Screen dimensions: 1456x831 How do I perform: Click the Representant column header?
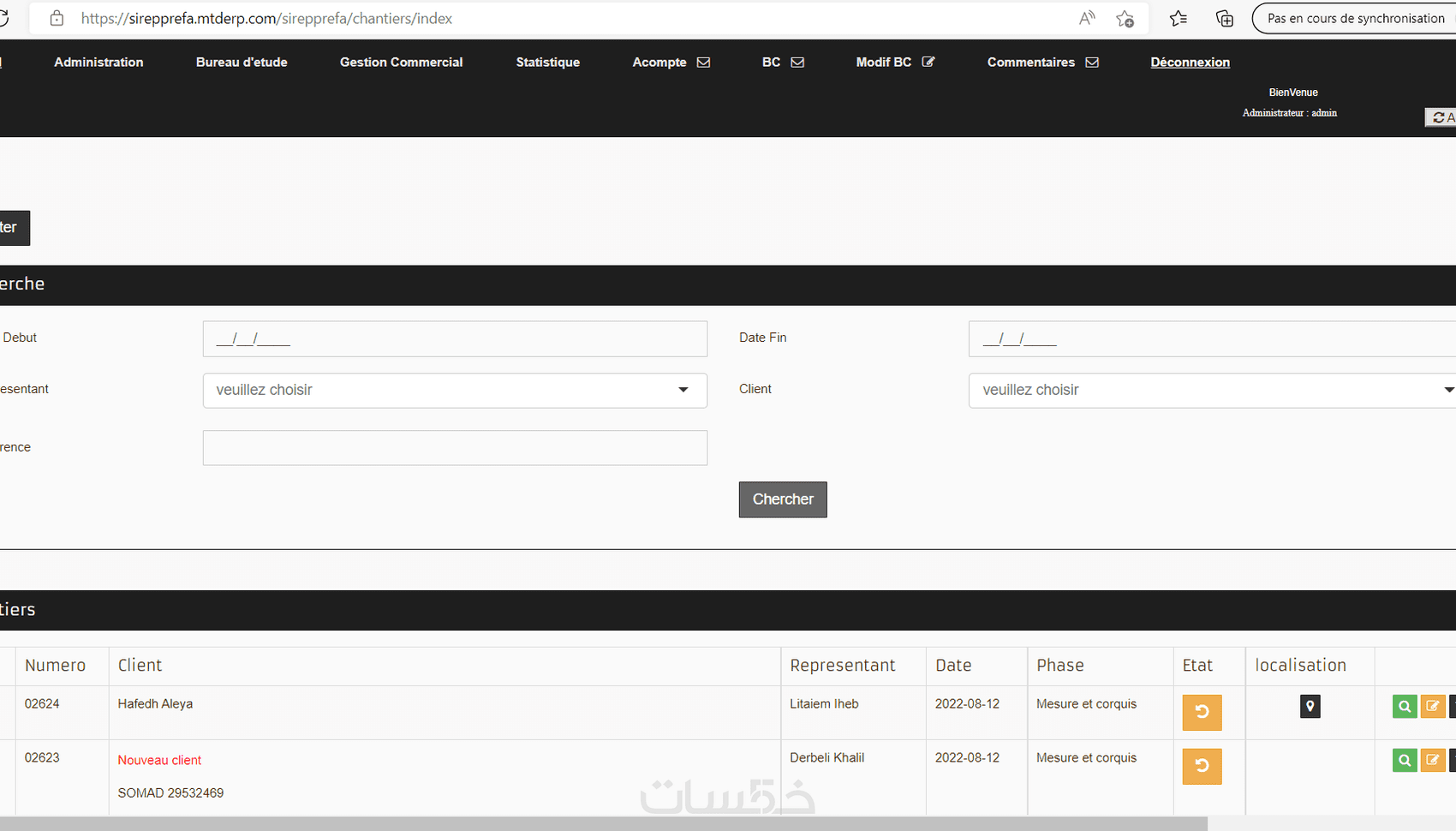coord(842,666)
